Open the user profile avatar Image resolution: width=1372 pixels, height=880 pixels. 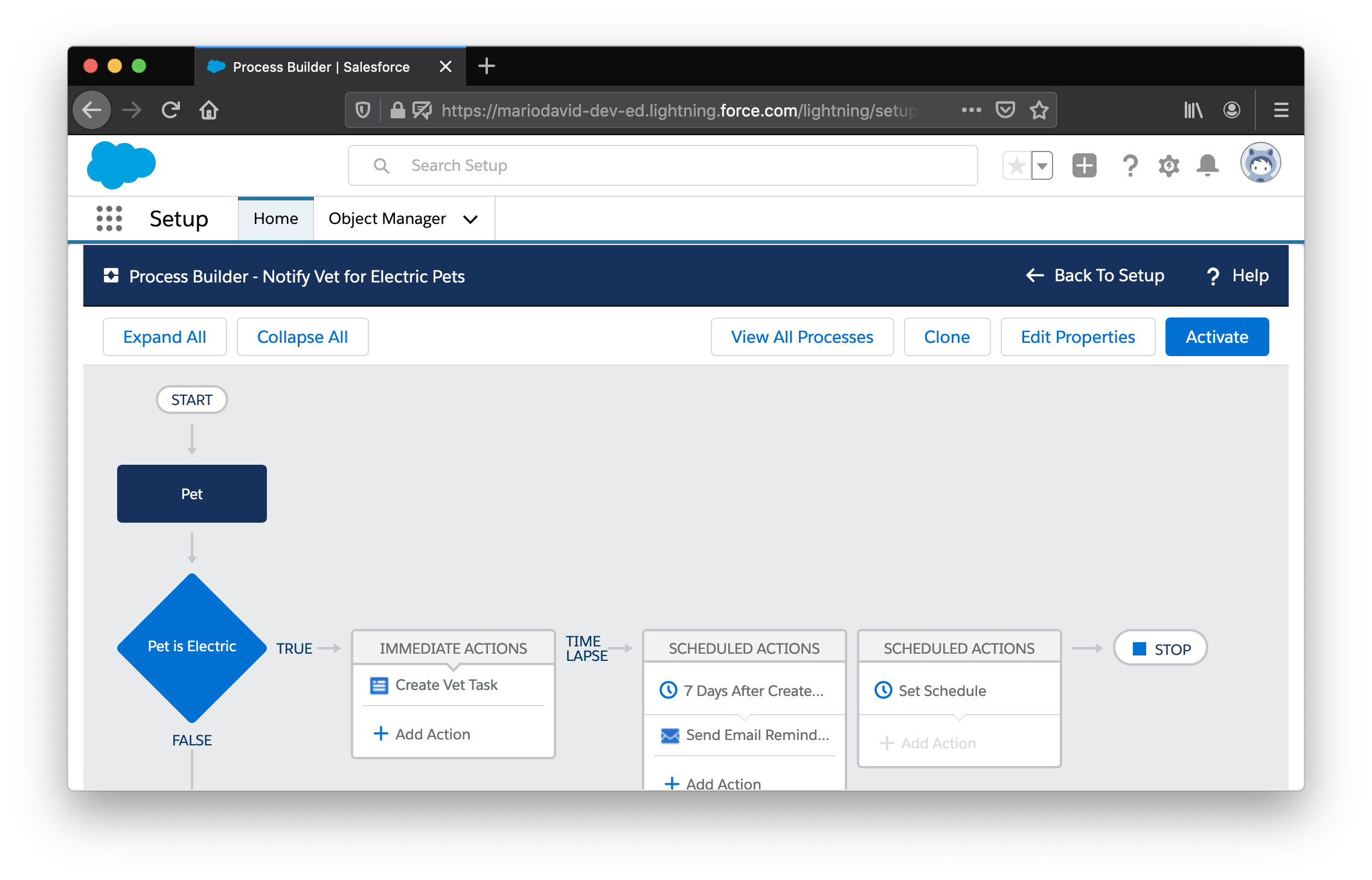coord(1261,163)
